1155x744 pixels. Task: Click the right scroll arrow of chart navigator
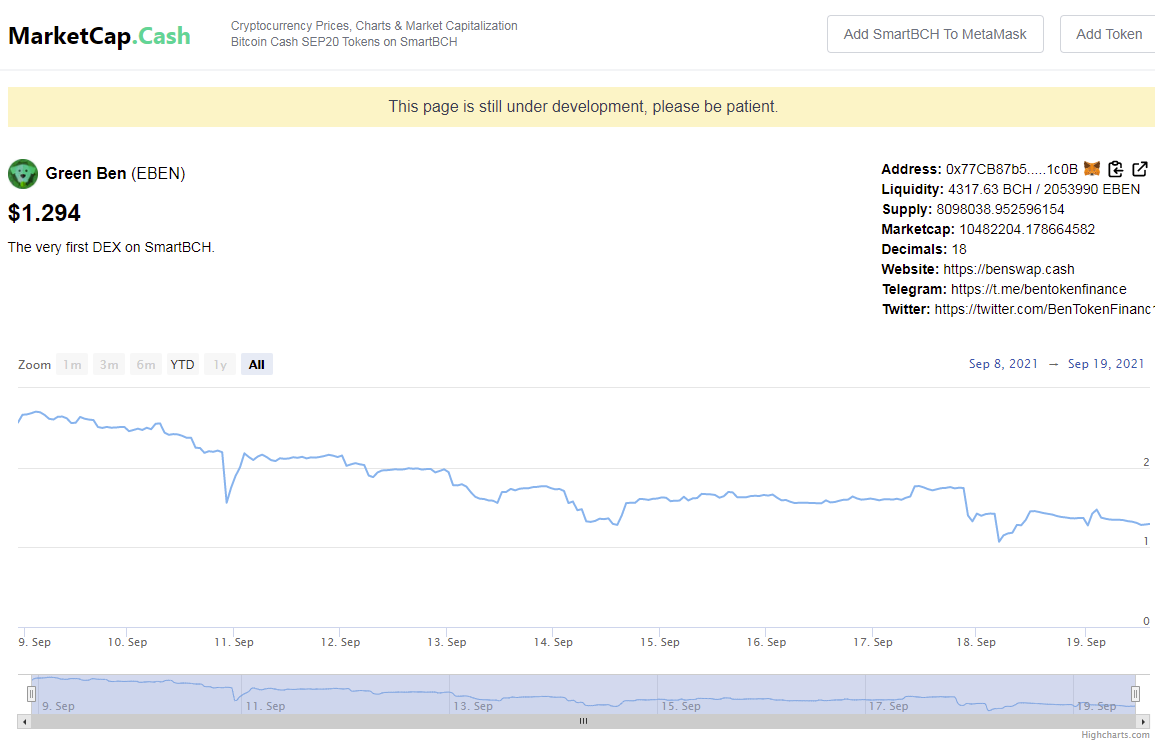click(x=1142, y=722)
